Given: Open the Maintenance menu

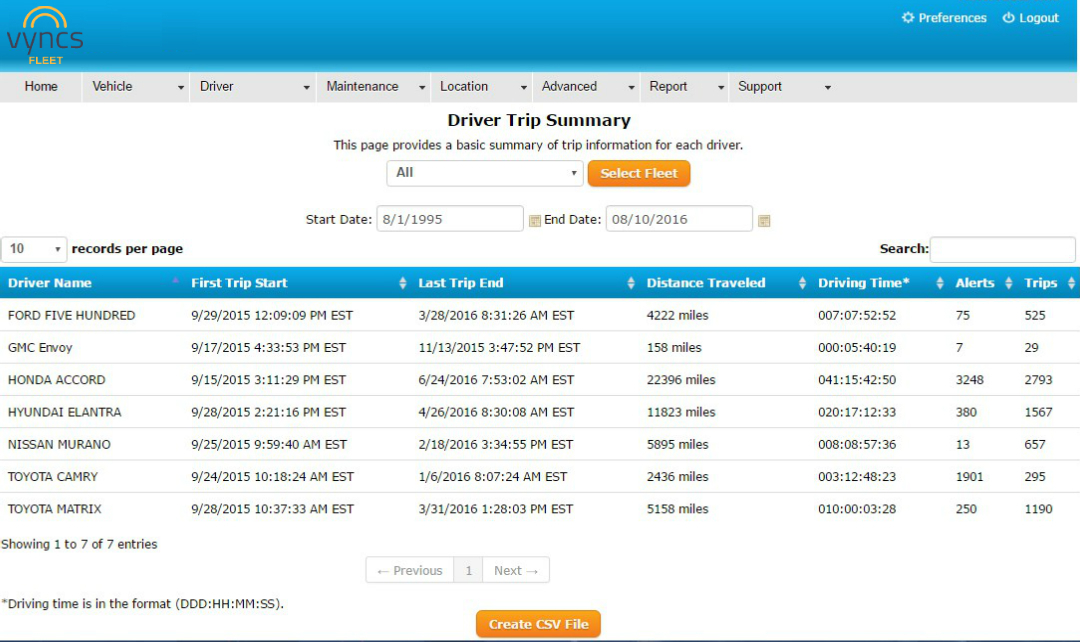Looking at the screenshot, I should click(362, 87).
